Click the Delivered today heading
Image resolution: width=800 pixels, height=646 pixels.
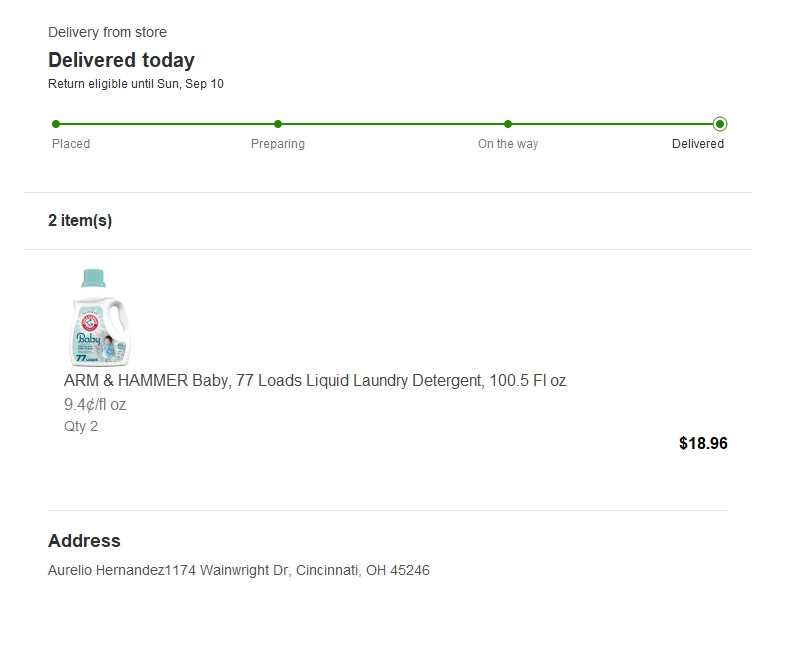121,60
